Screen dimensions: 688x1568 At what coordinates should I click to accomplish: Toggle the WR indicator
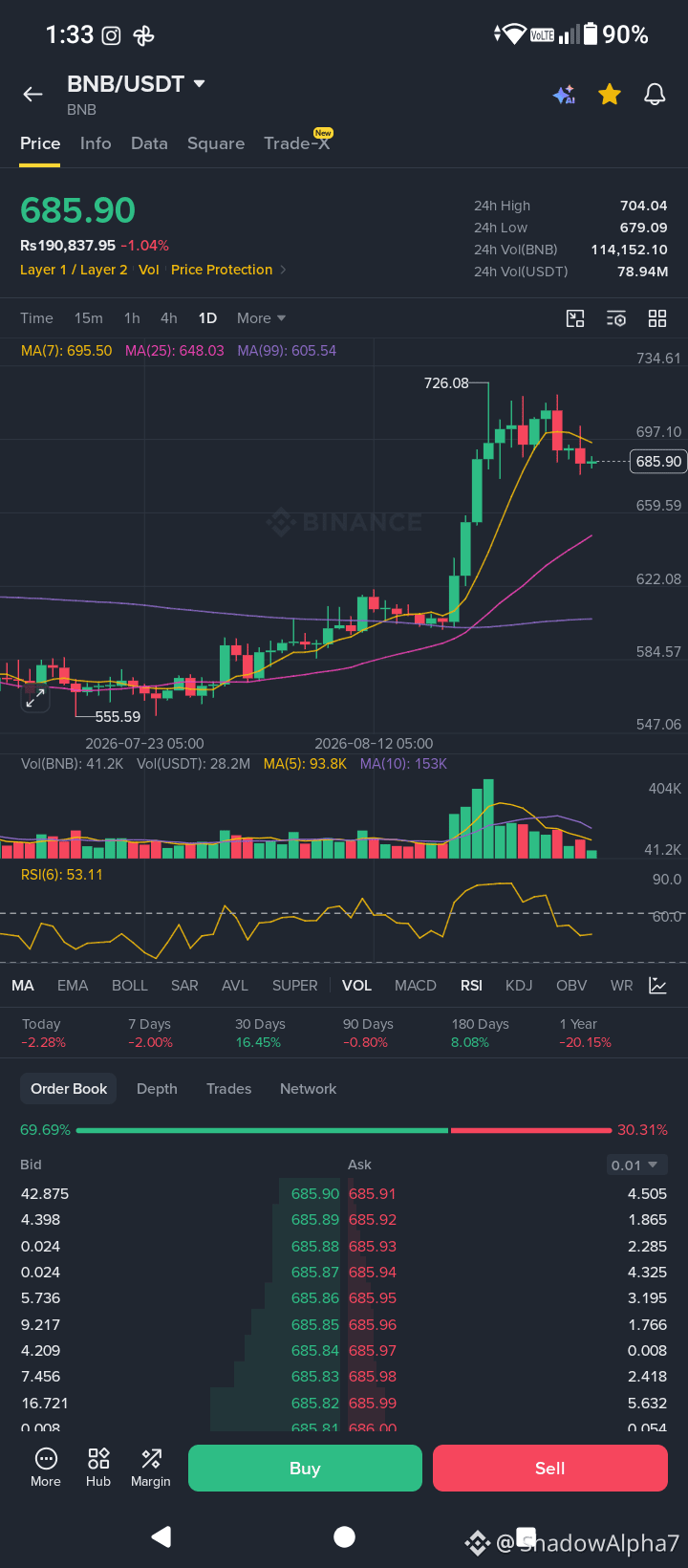[x=622, y=986]
